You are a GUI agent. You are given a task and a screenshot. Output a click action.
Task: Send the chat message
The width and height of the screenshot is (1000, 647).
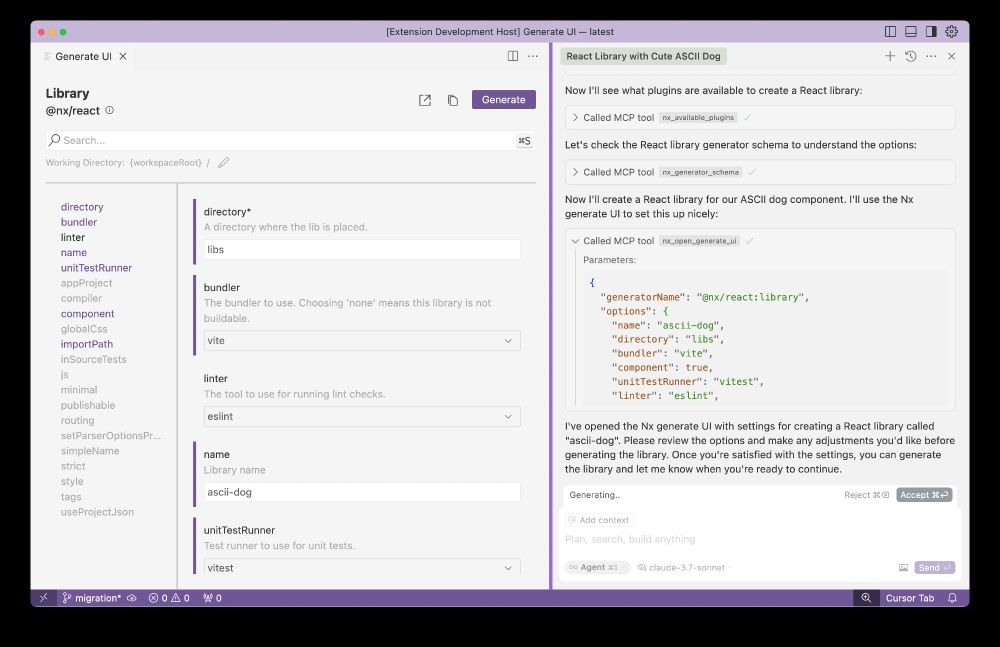click(x=934, y=567)
